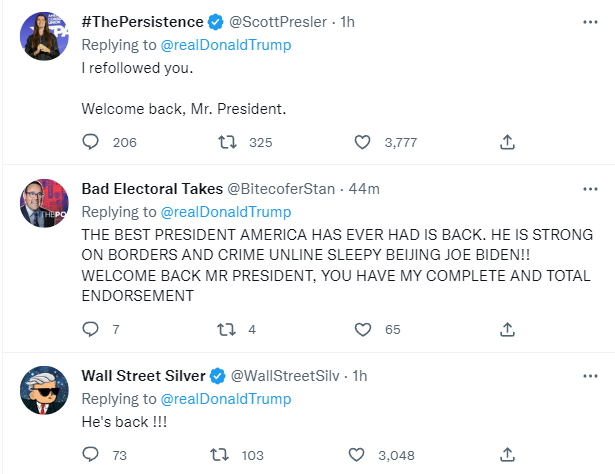Reply to Bad Electoral Takes tweet
This screenshot has height=474, width=615.
[91, 329]
